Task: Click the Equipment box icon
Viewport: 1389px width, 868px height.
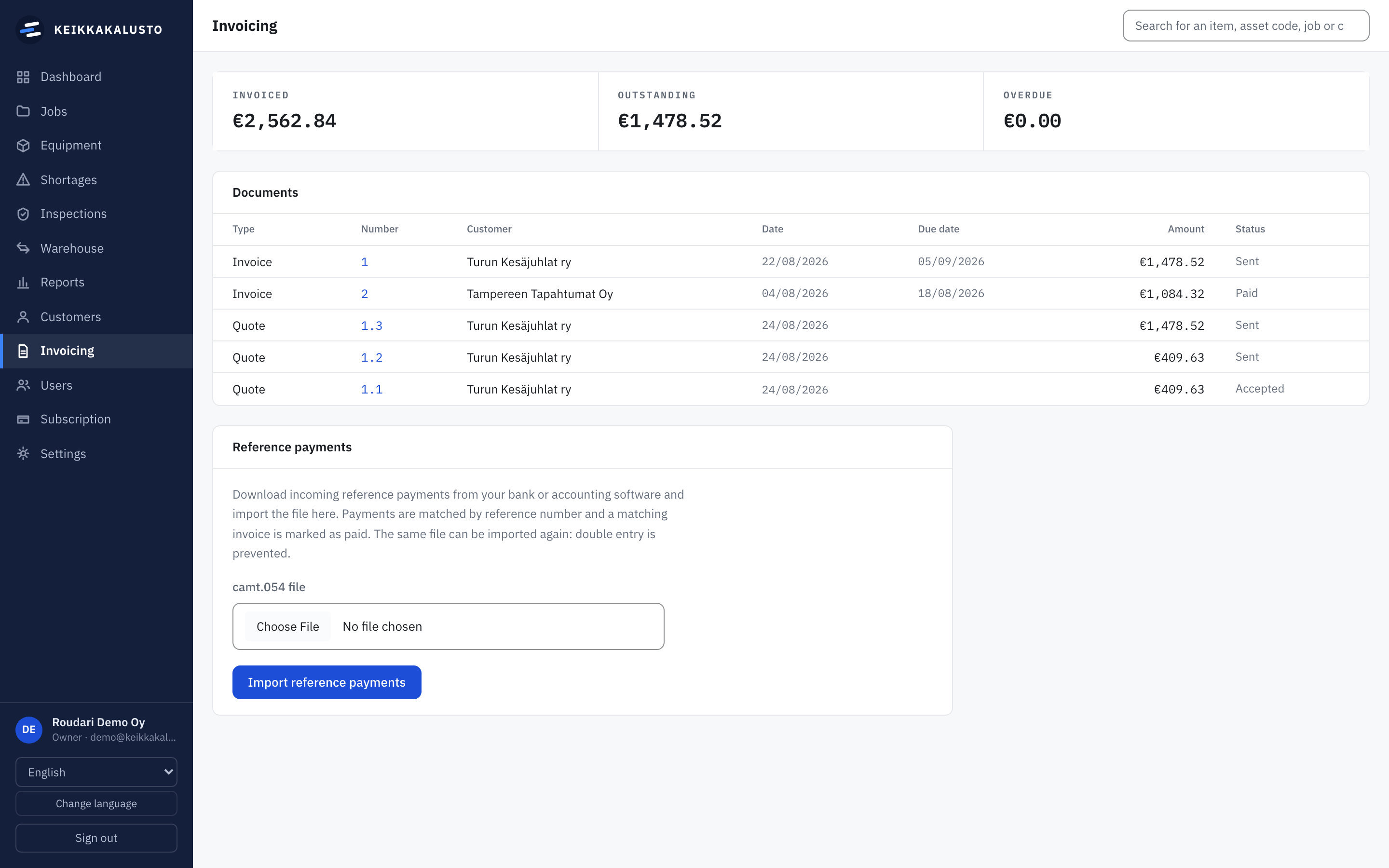Action: point(23,145)
